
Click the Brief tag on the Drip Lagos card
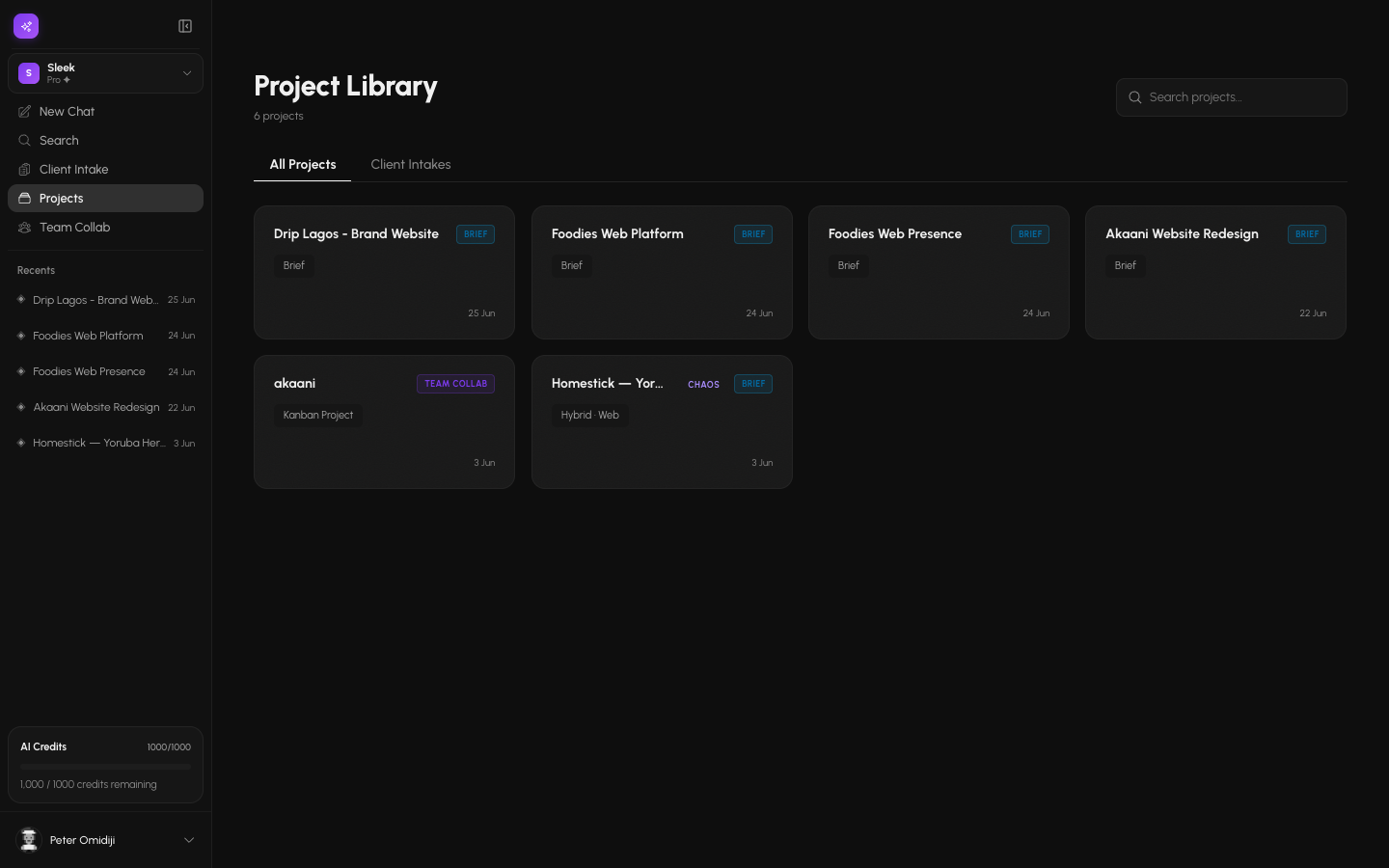coord(294,265)
